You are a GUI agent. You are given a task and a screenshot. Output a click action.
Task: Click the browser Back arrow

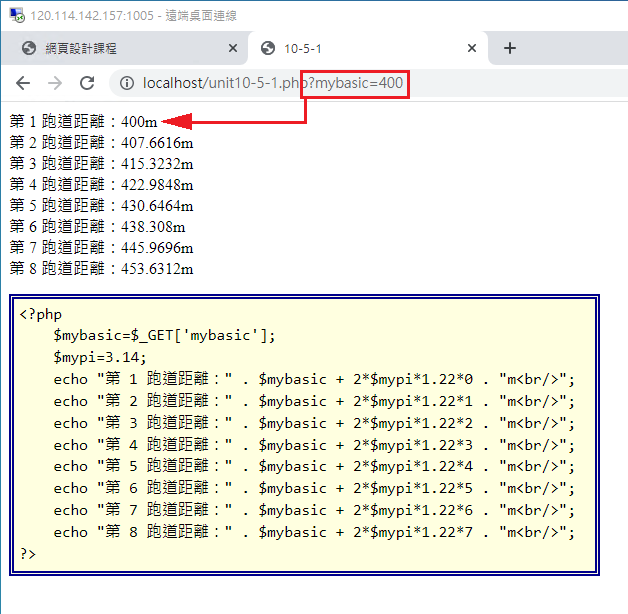click(23, 83)
